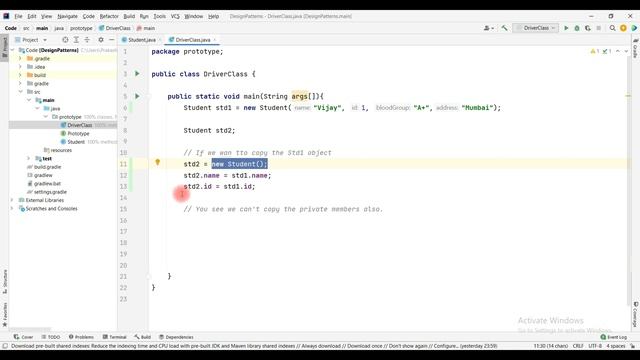Click run gutter arrow beside class DriverClass line
The image size is (640, 360).
(137, 74)
